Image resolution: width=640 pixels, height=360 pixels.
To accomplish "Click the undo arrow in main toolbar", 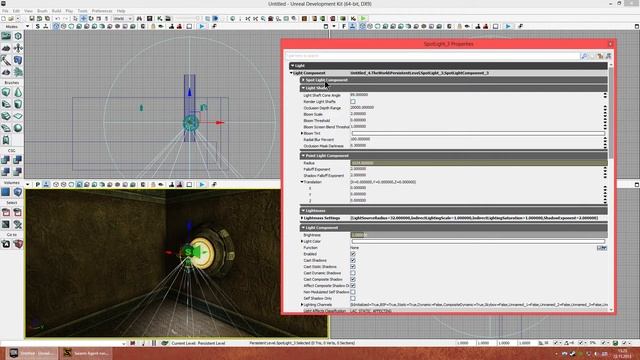I will pyautogui.click(x=58, y=18).
